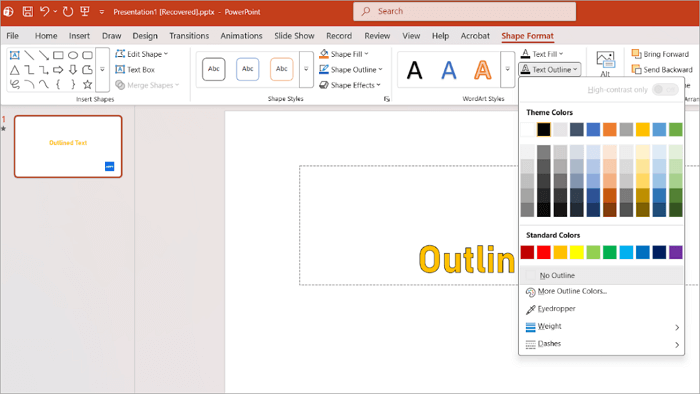The height and width of the screenshot is (394, 700).
Task: Choose the blue outlined Abc shape style
Action: [248, 69]
